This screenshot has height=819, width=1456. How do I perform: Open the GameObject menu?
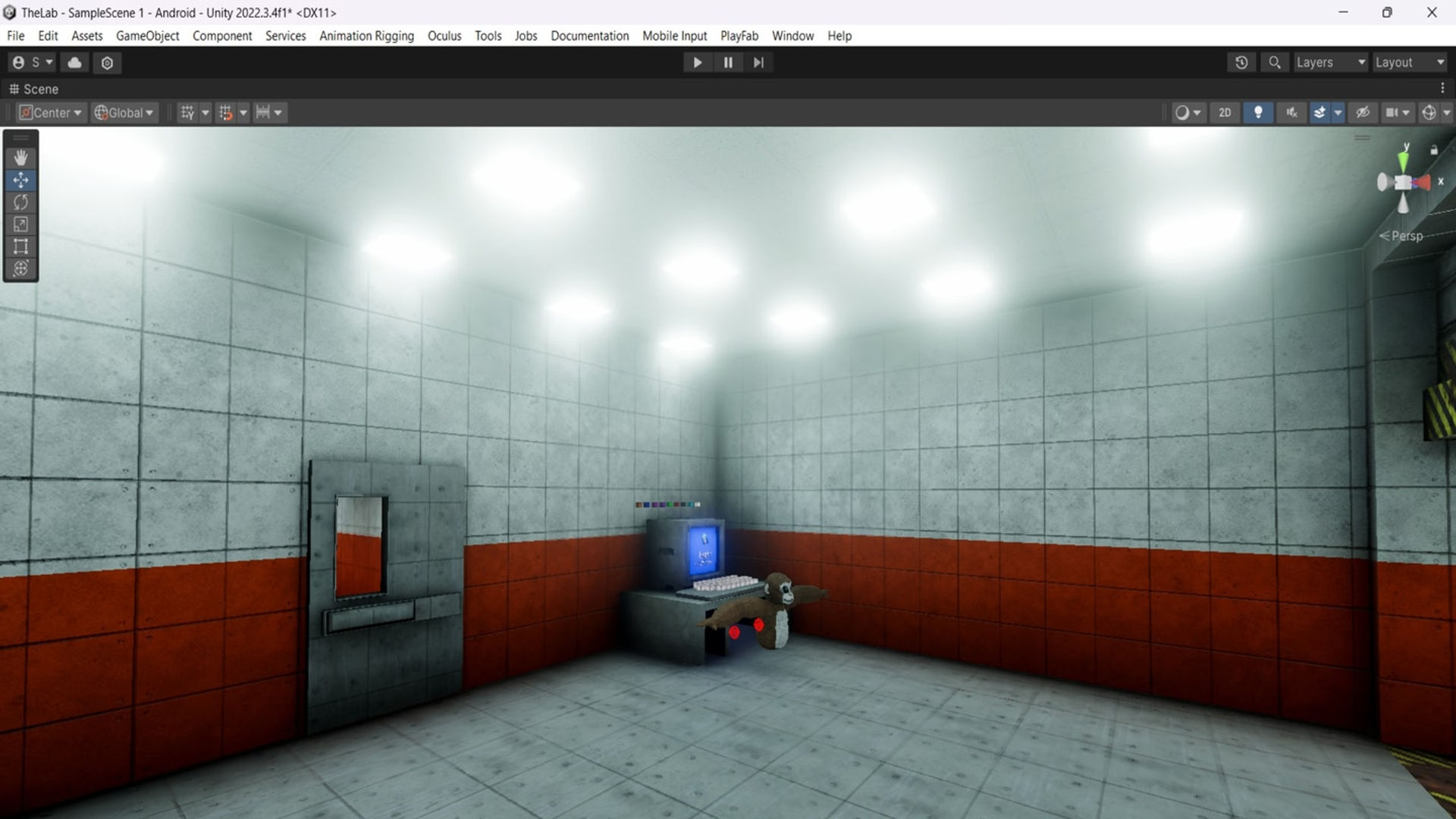[x=147, y=36]
